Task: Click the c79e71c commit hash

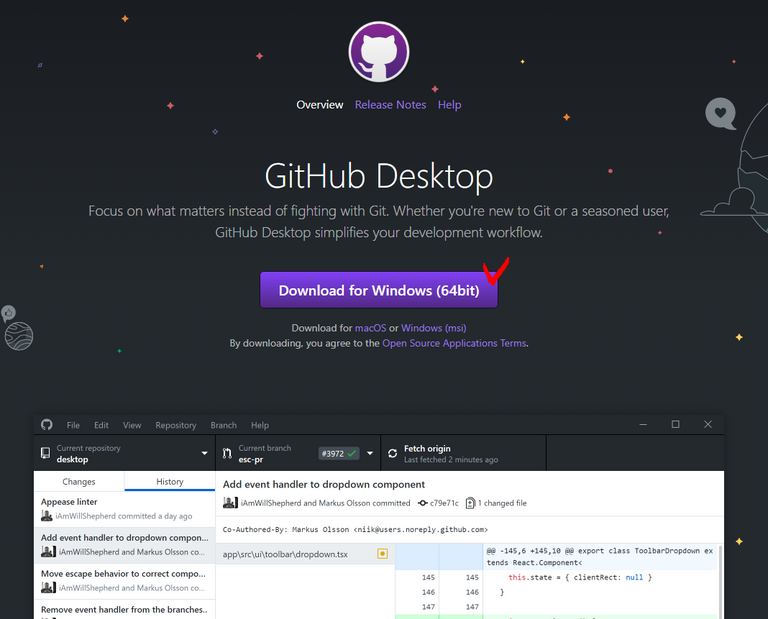Action: (444, 503)
